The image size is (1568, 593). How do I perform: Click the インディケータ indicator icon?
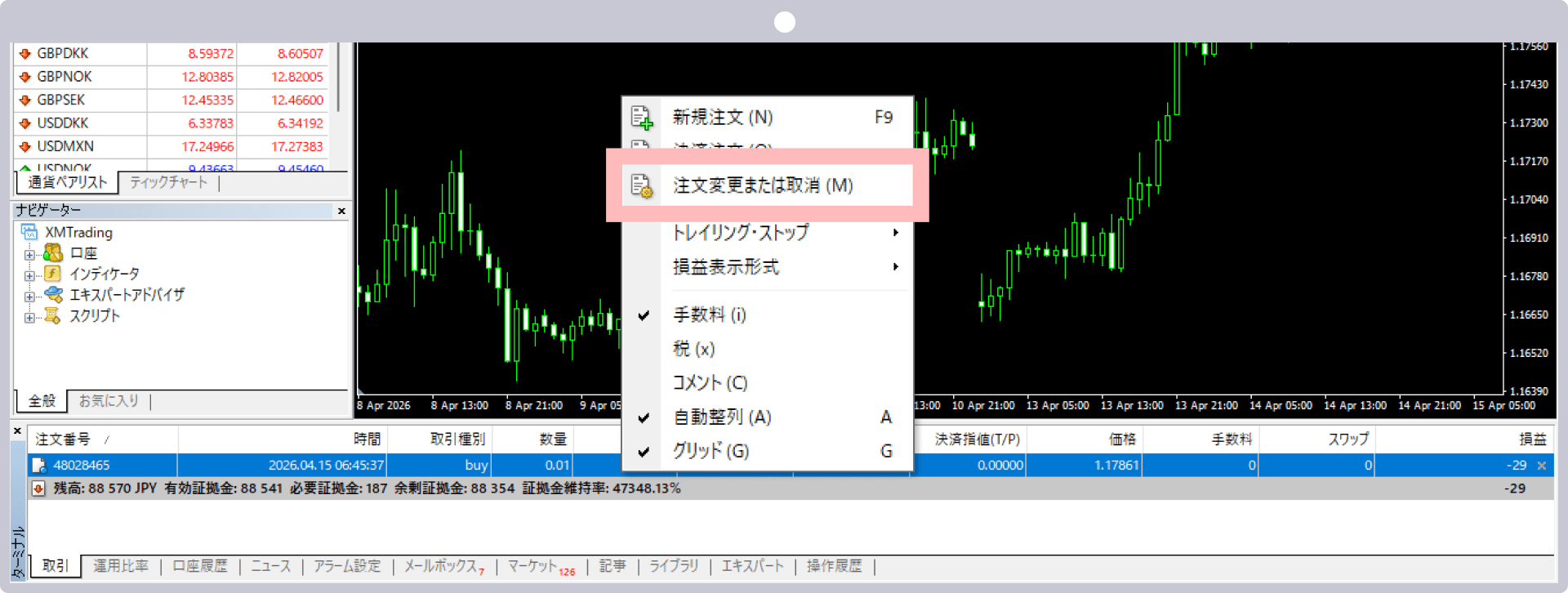pyautogui.click(x=53, y=274)
